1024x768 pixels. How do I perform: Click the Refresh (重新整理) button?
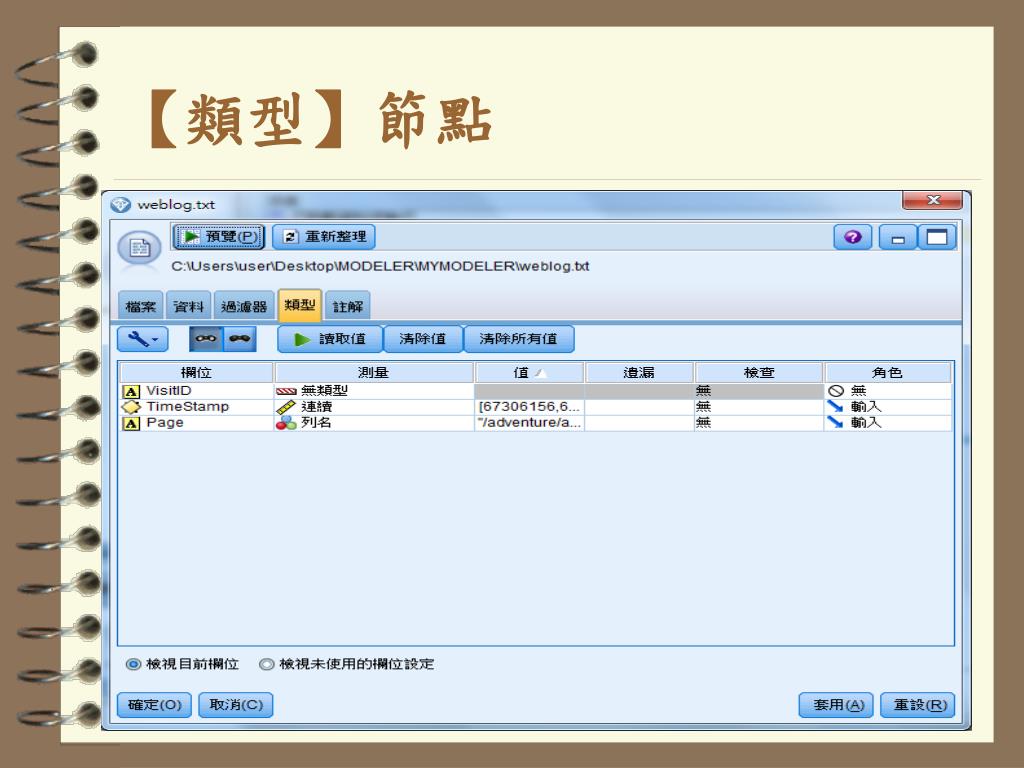tap(324, 236)
